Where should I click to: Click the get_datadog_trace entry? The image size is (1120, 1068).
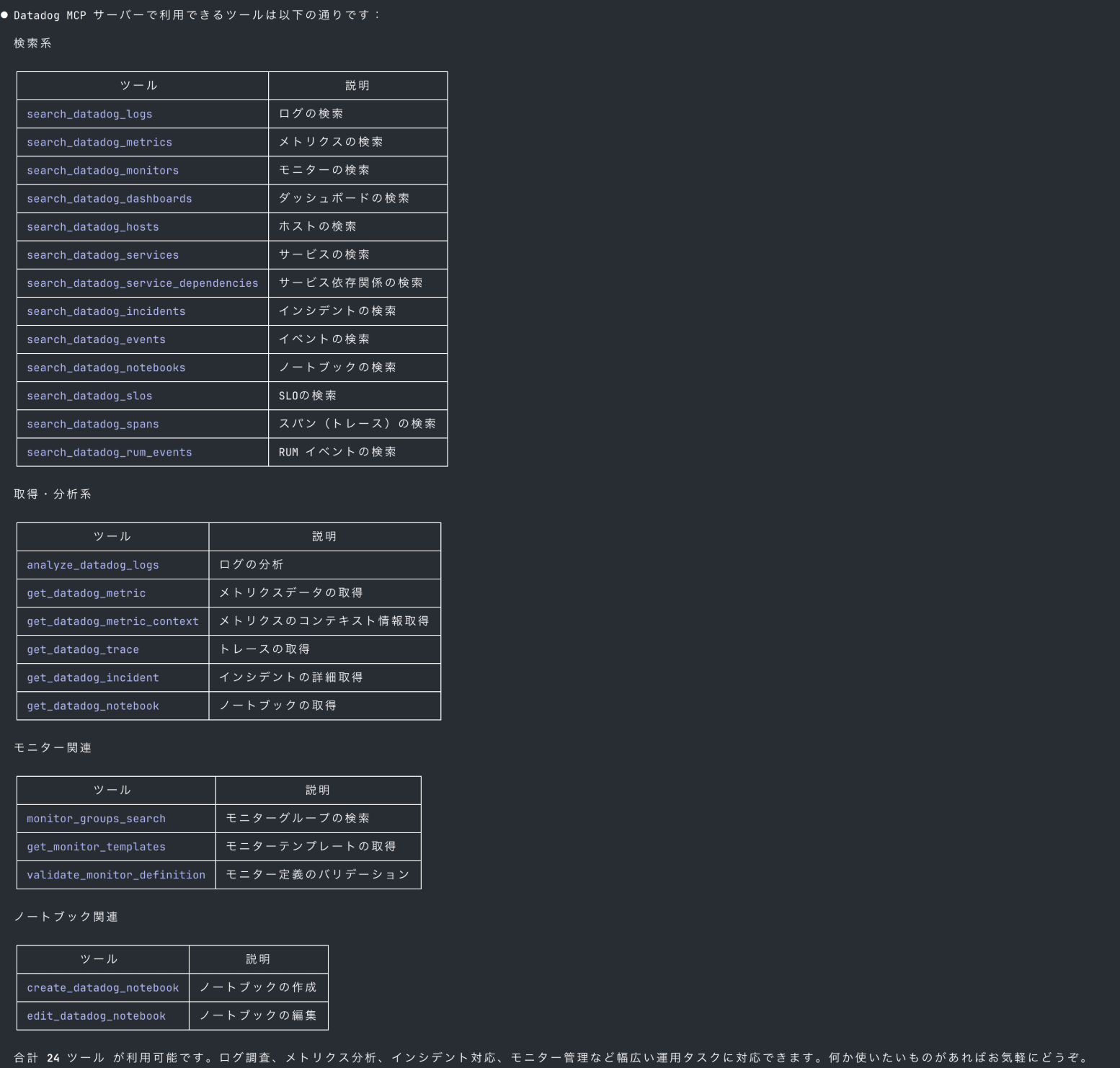coord(83,649)
